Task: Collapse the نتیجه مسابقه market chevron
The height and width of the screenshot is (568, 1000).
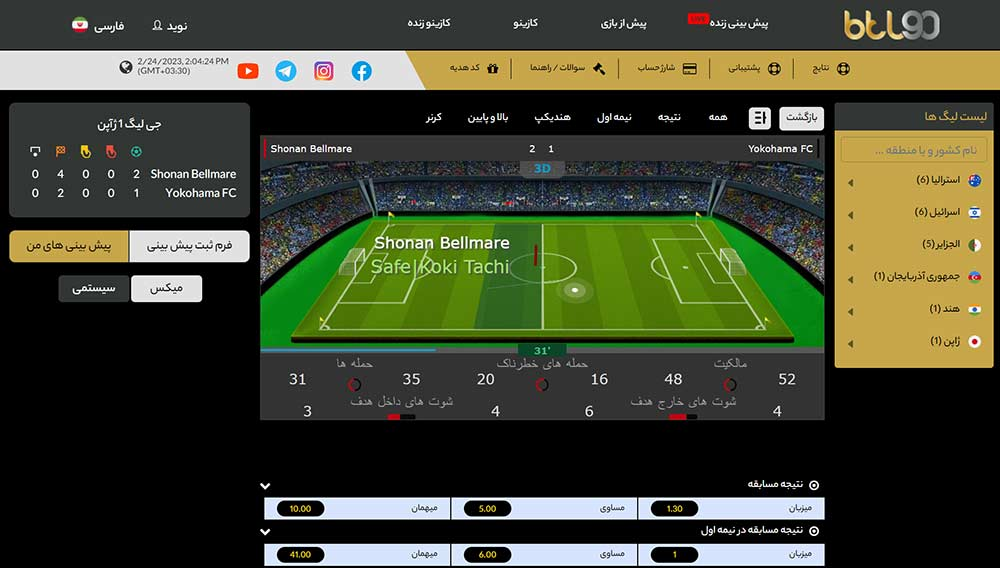Action: point(265,486)
